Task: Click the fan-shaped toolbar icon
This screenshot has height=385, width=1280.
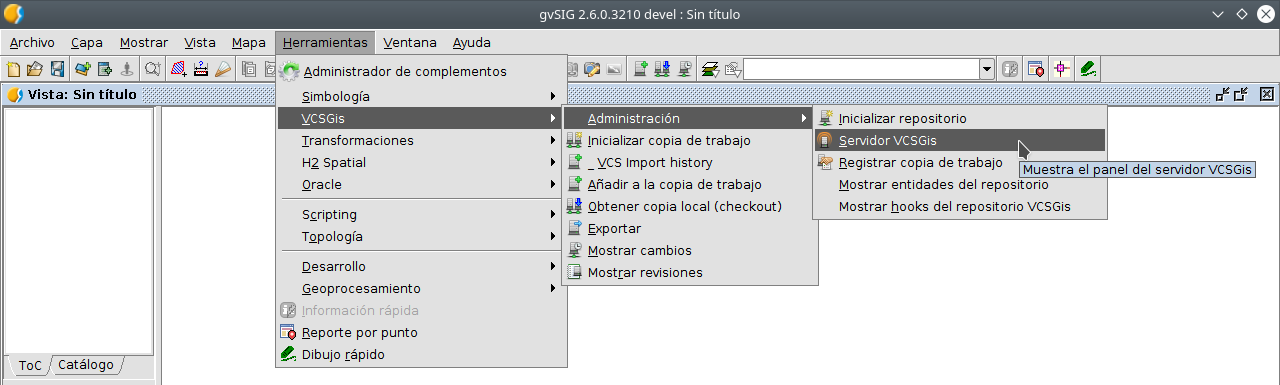Action: point(223,69)
